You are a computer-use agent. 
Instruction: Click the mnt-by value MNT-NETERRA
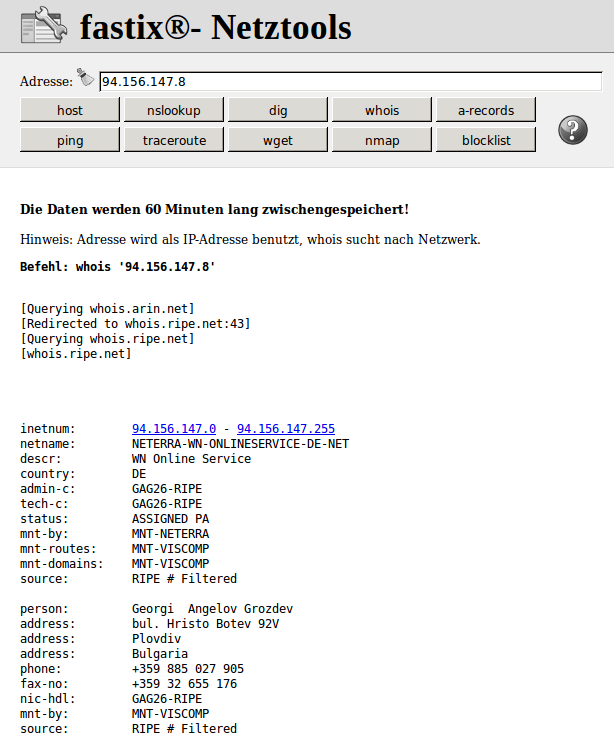[170, 534]
